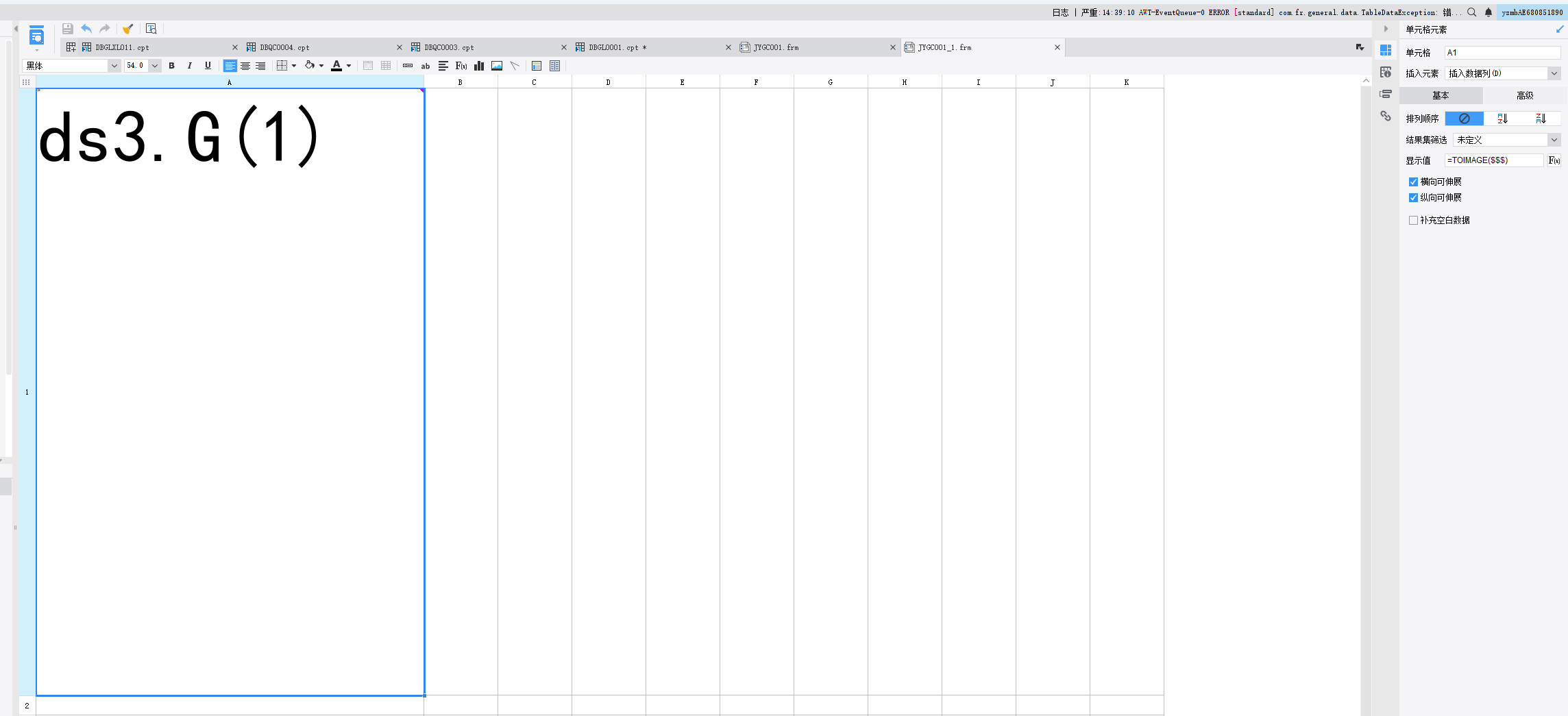Open formula editor next to 显示值

tap(1554, 160)
